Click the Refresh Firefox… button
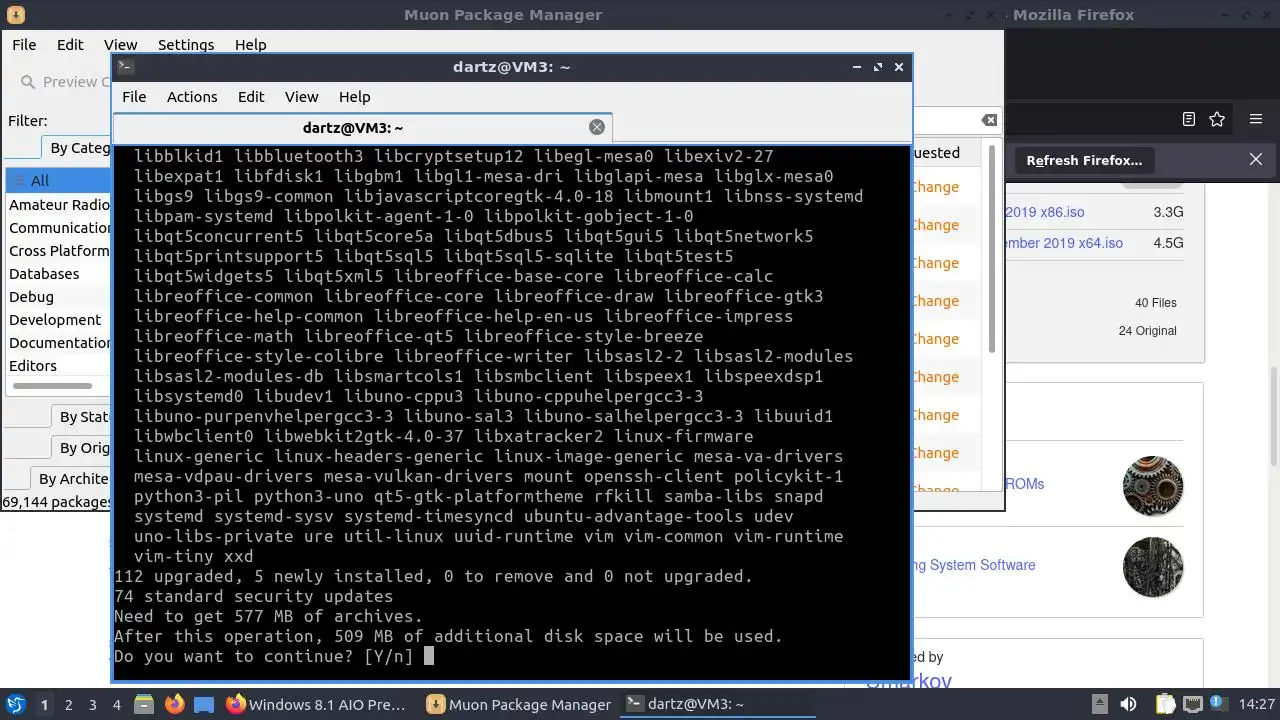The width and height of the screenshot is (1280, 720). pos(1084,160)
